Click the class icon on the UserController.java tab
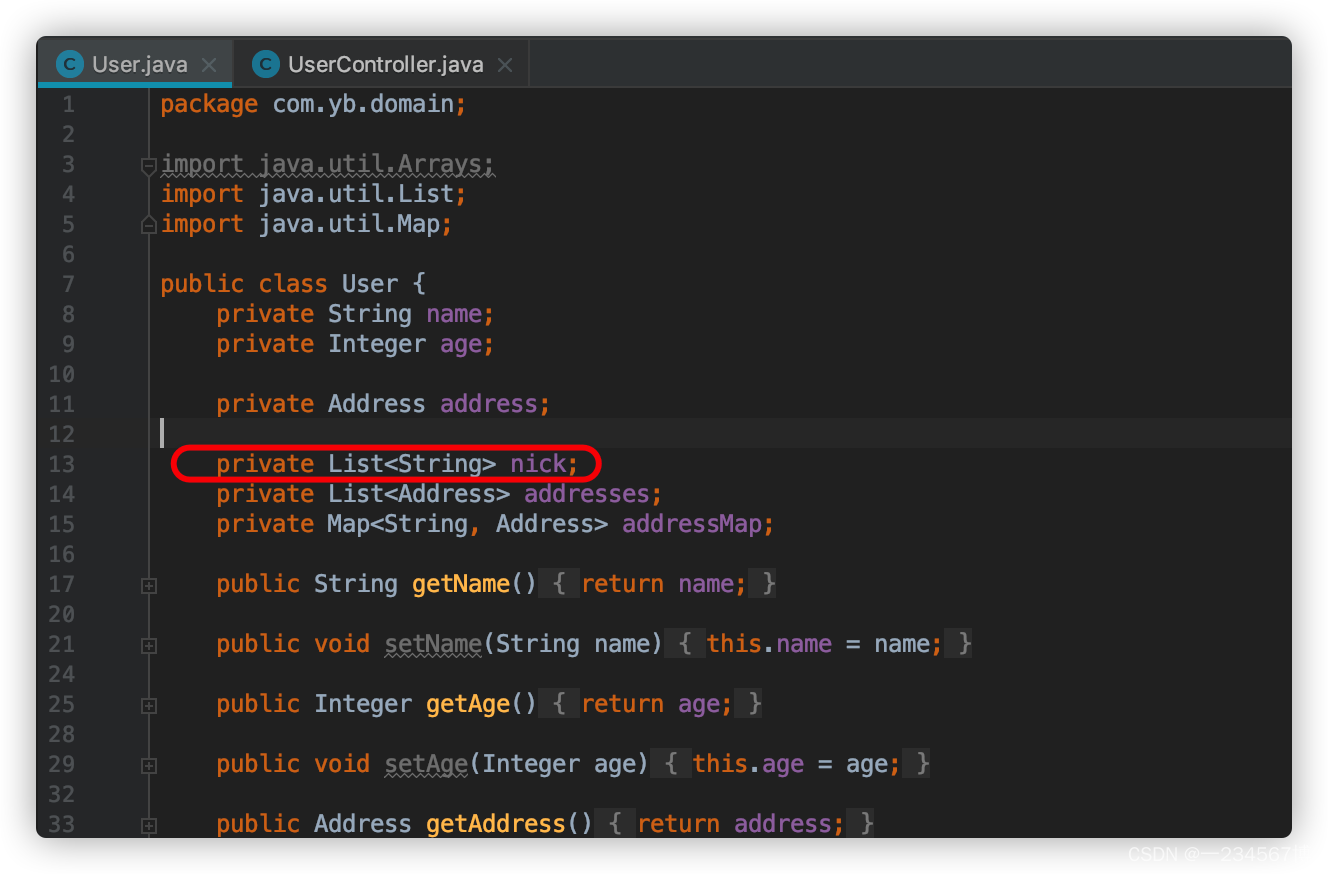 point(264,64)
